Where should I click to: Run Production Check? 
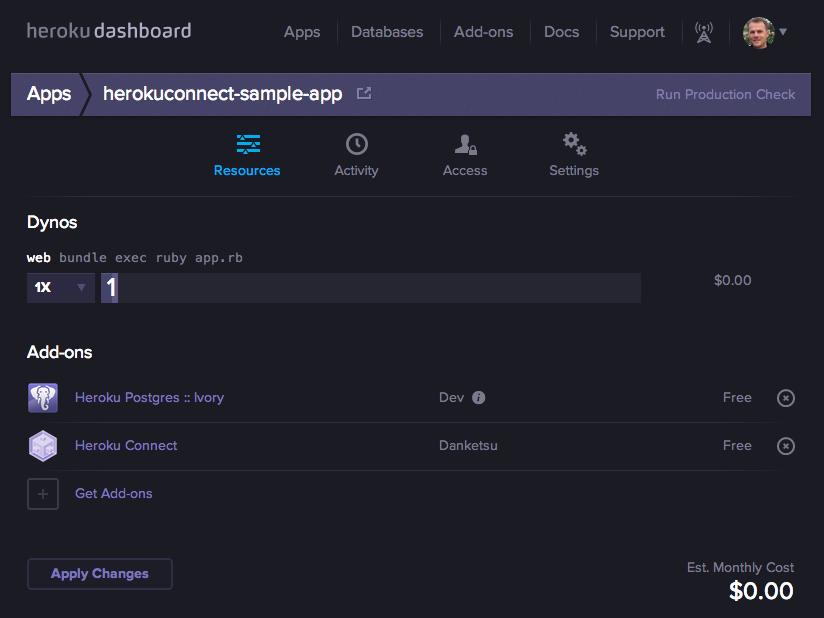coord(725,95)
